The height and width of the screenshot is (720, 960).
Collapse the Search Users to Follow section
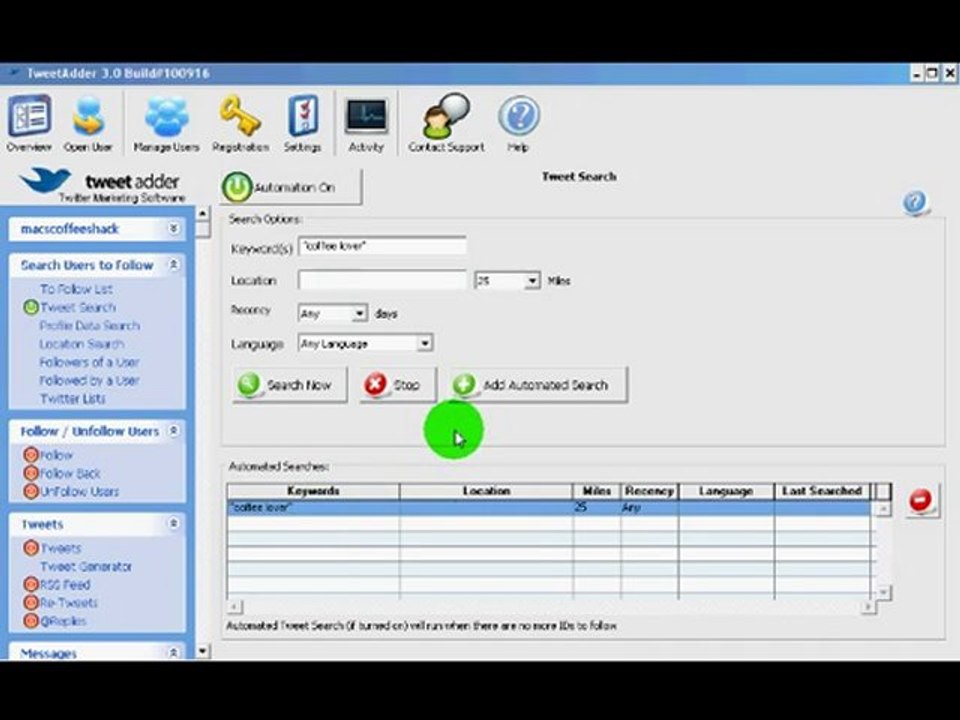[x=174, y=264]
